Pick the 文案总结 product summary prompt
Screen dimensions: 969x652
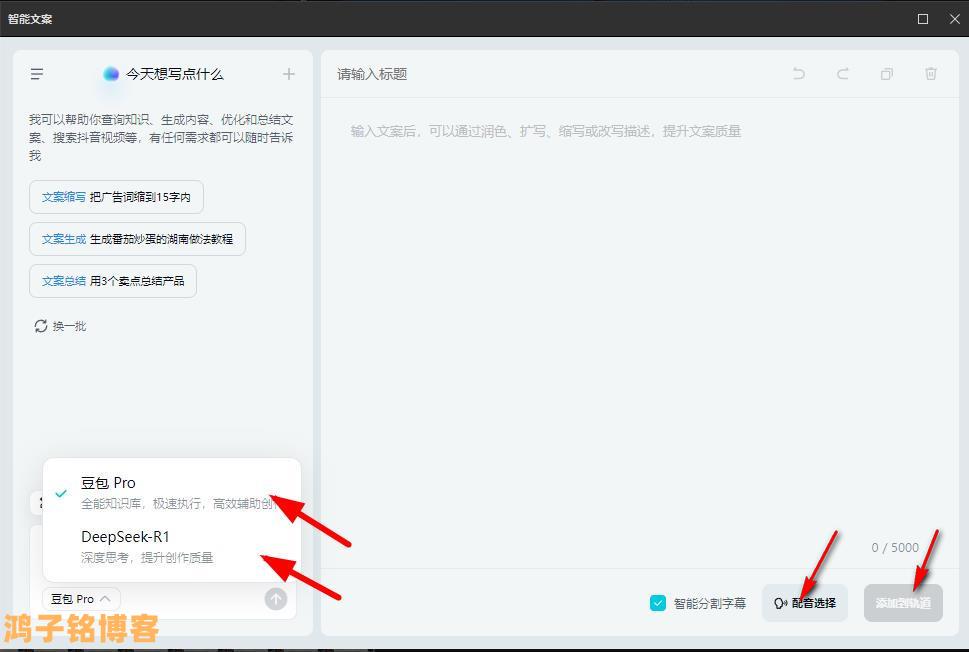coord(113,281)
